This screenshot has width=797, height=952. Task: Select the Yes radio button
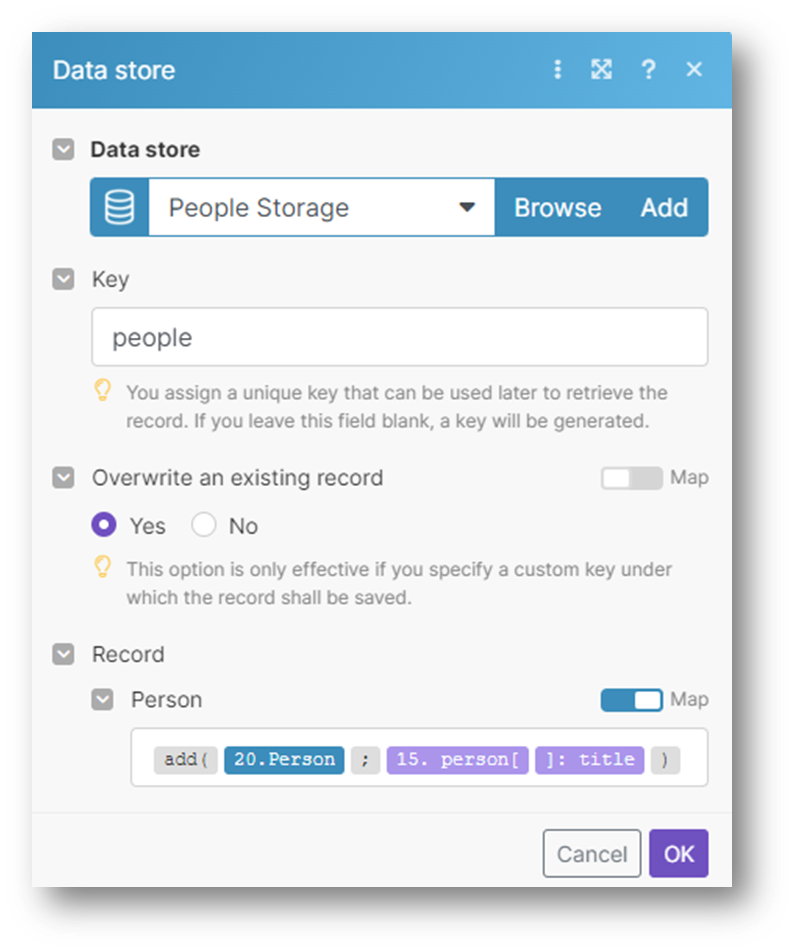click(104, 525)
